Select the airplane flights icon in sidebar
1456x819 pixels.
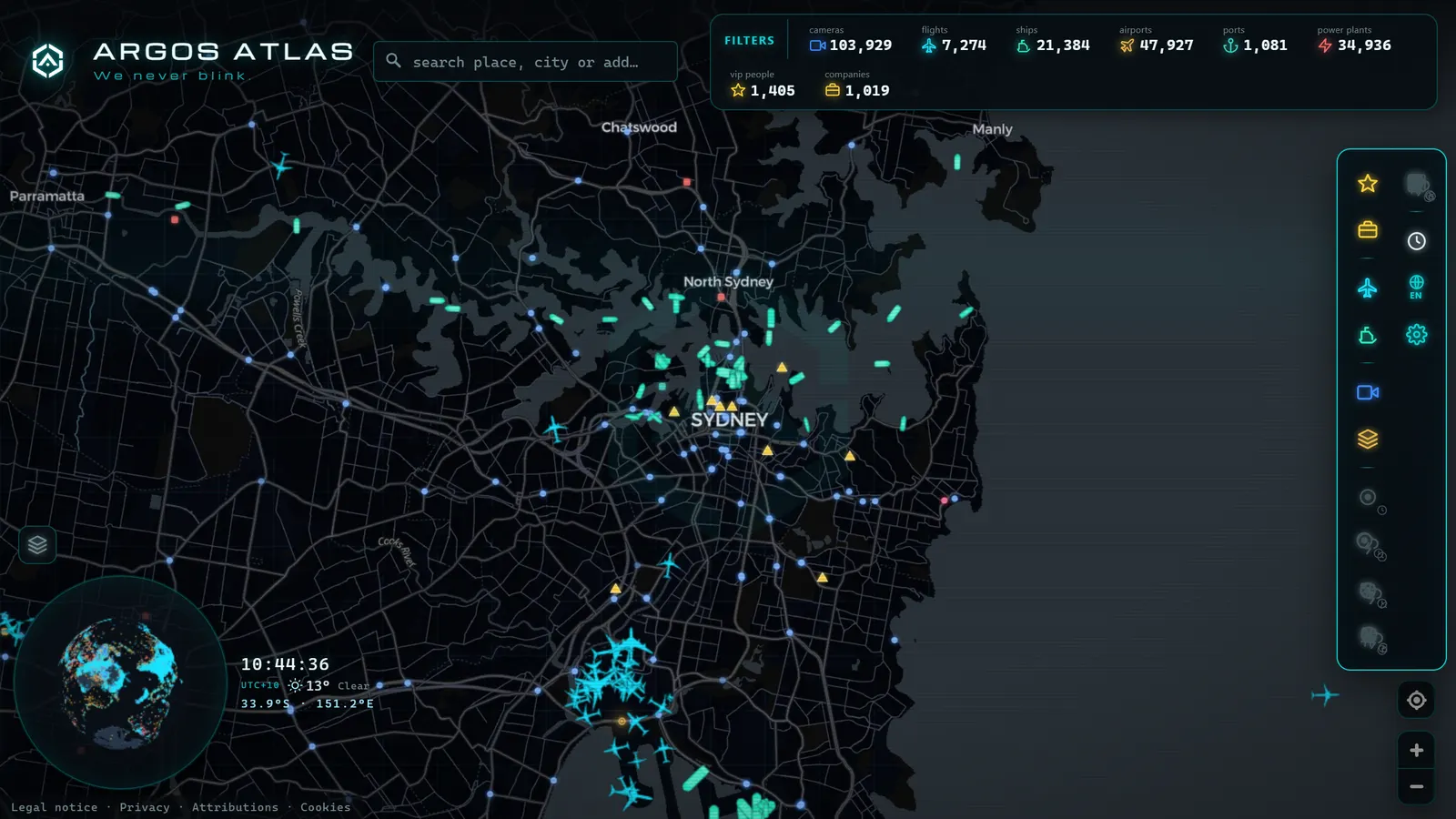(1368, 288)
